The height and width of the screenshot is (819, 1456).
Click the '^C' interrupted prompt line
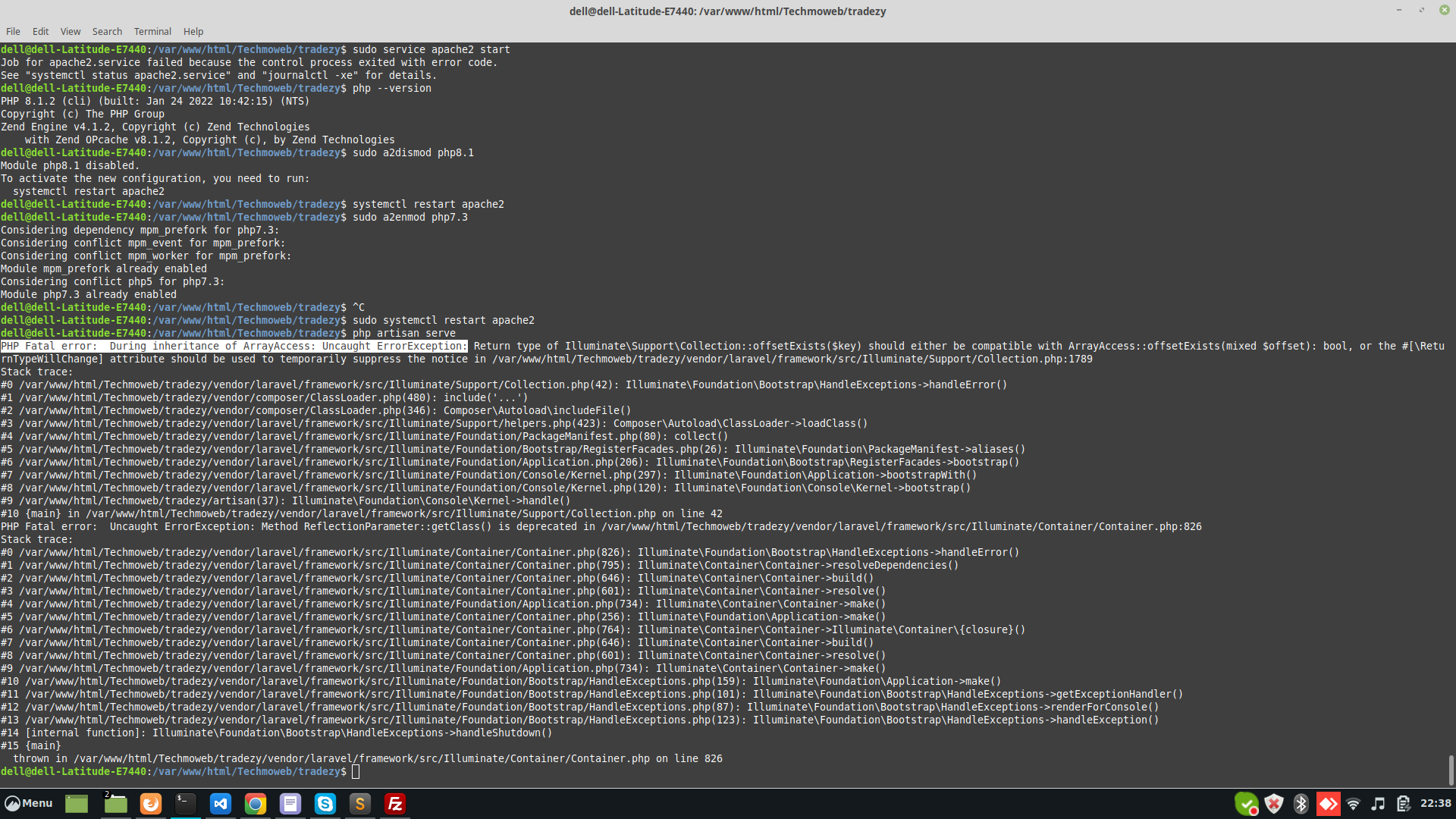click(182, 307)
